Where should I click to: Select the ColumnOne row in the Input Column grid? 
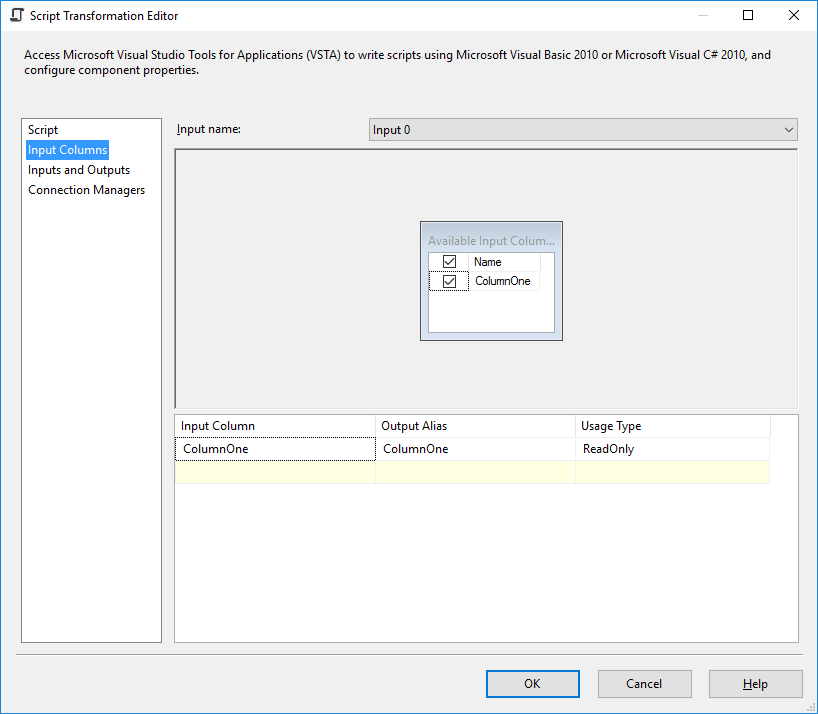275,448
